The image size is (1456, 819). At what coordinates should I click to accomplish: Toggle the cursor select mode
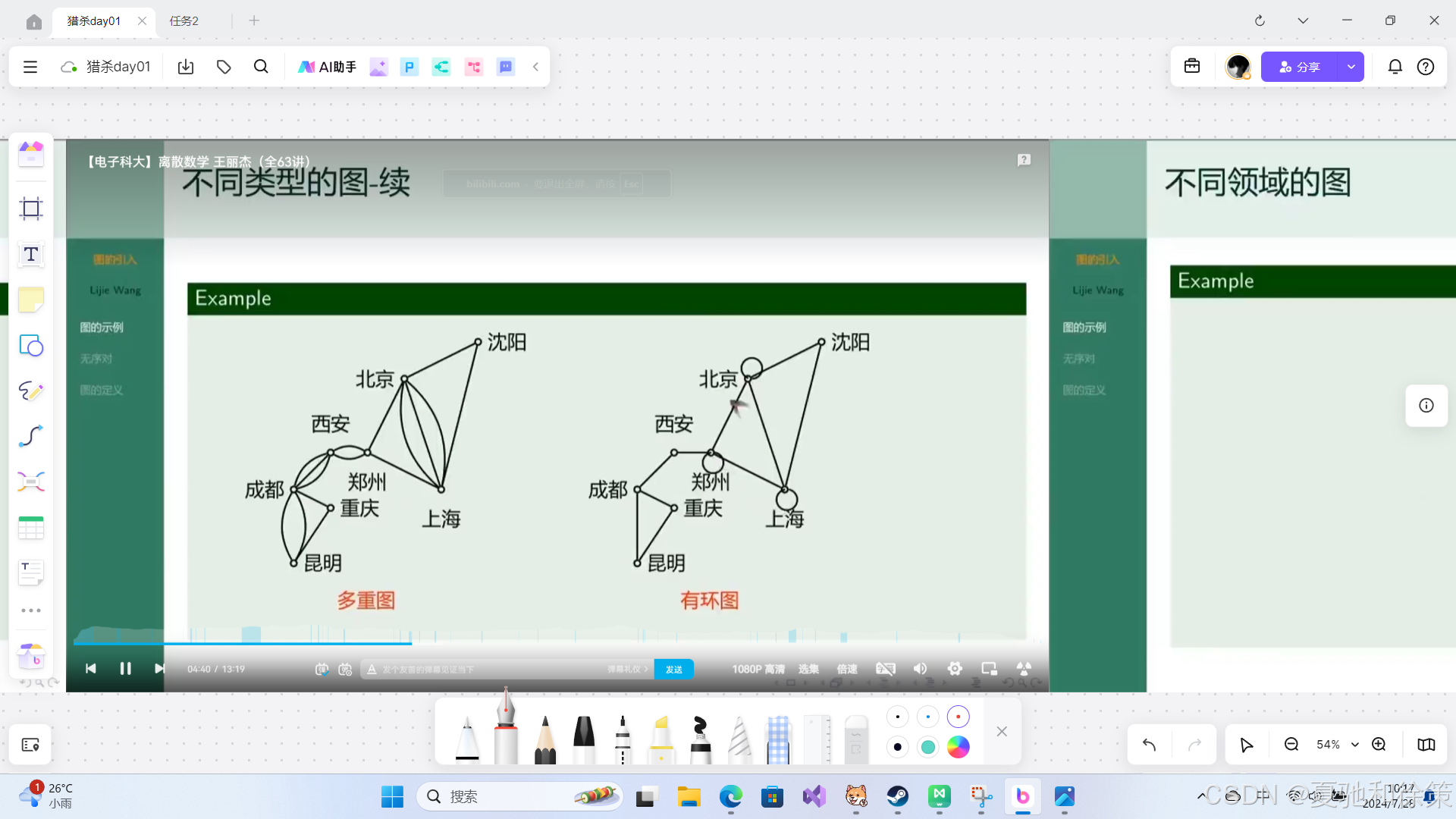click(1246, 745)
